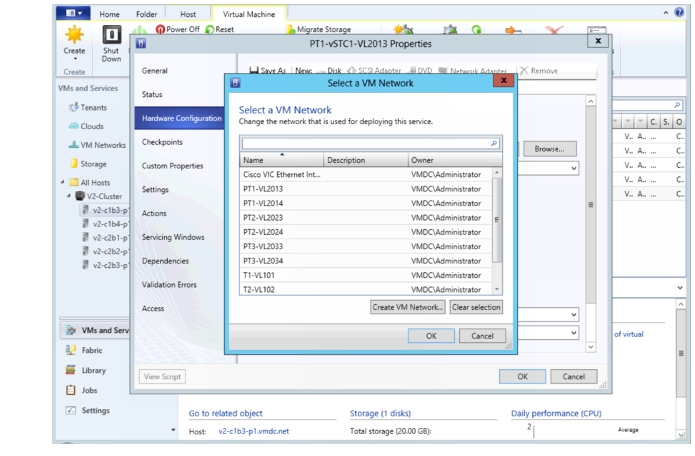Click the Clear selection button

coord(476,307)
